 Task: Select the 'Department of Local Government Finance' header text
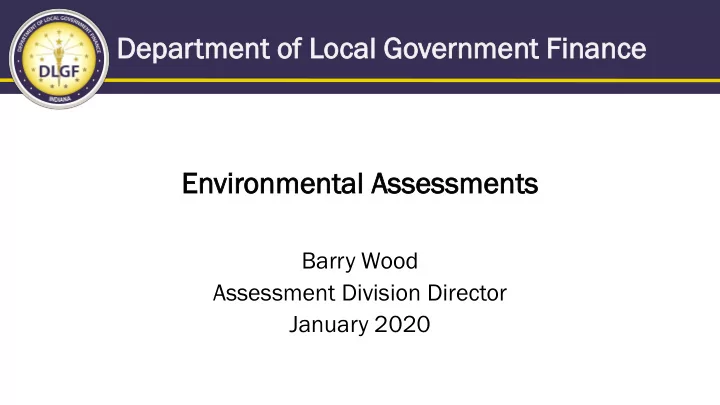382,49
